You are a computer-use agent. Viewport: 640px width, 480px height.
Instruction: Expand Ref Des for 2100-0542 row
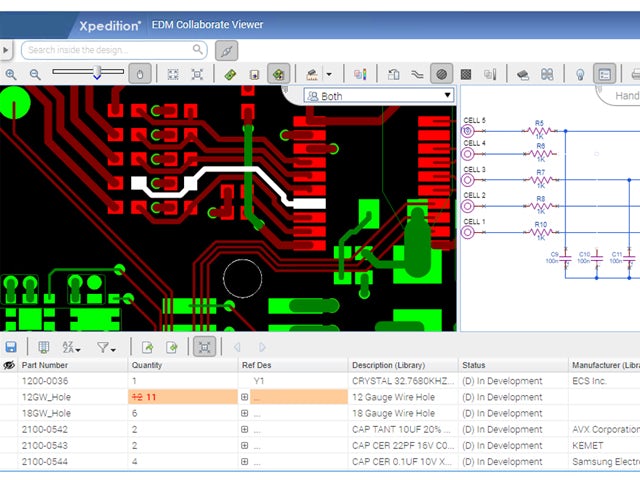pos(244,429)
